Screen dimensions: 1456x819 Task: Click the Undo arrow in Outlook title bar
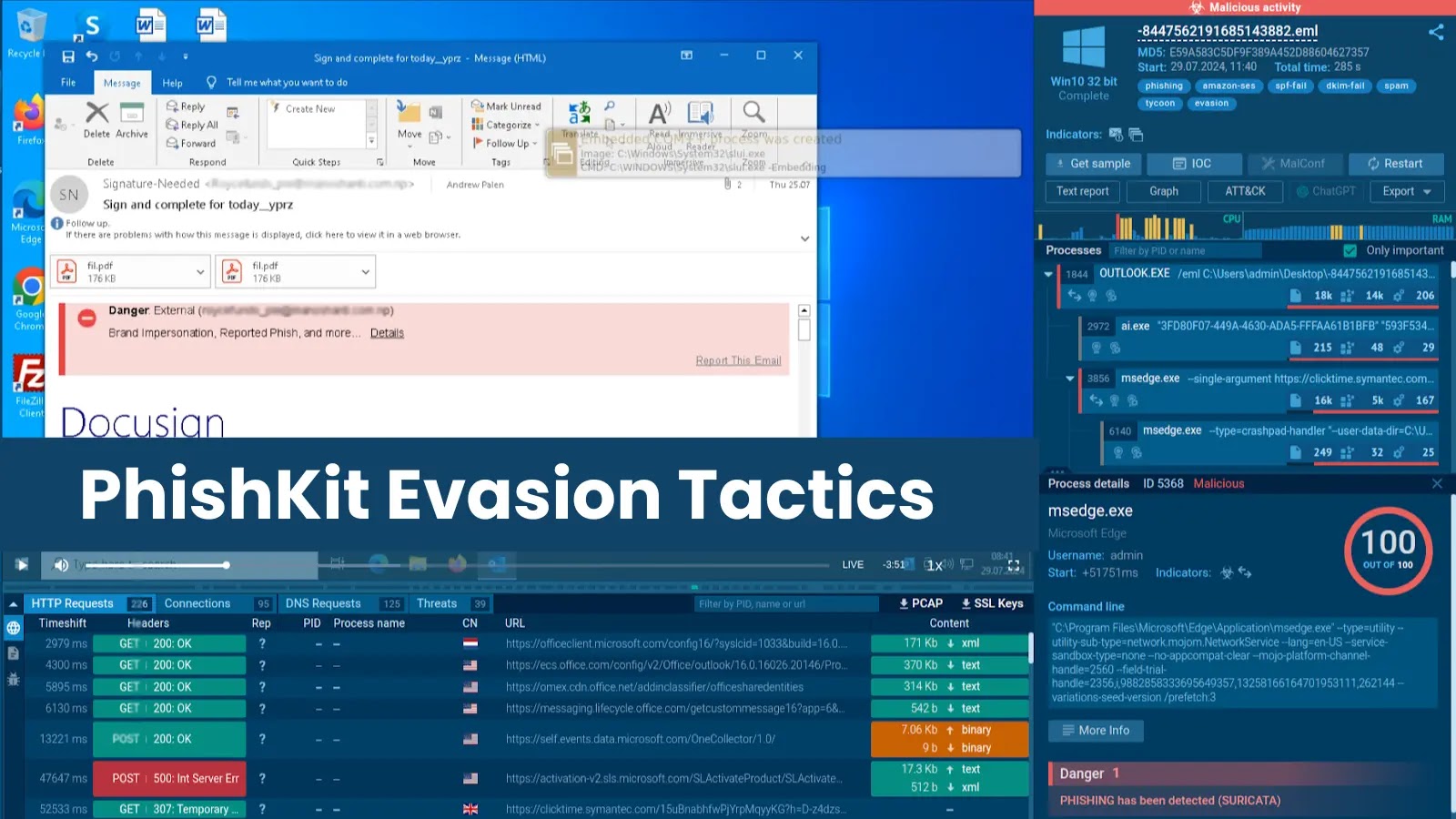coord(92,56)
